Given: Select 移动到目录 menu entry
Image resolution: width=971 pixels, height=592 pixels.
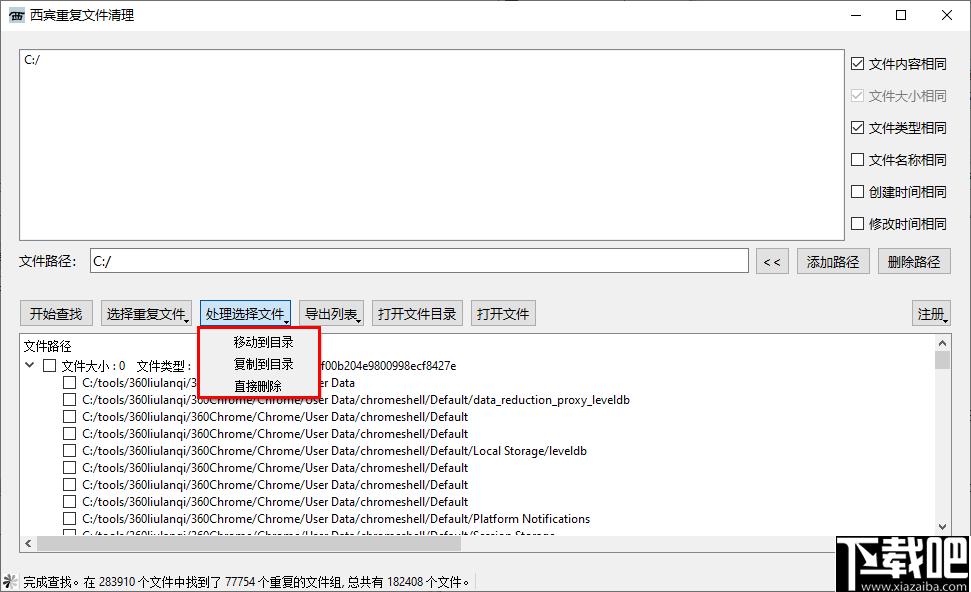Looking at the screenshot, I should point(263,342).
